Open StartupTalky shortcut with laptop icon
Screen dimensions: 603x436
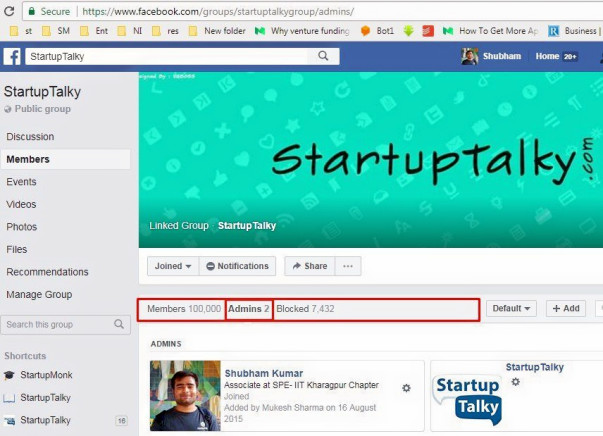pos(45,398)
